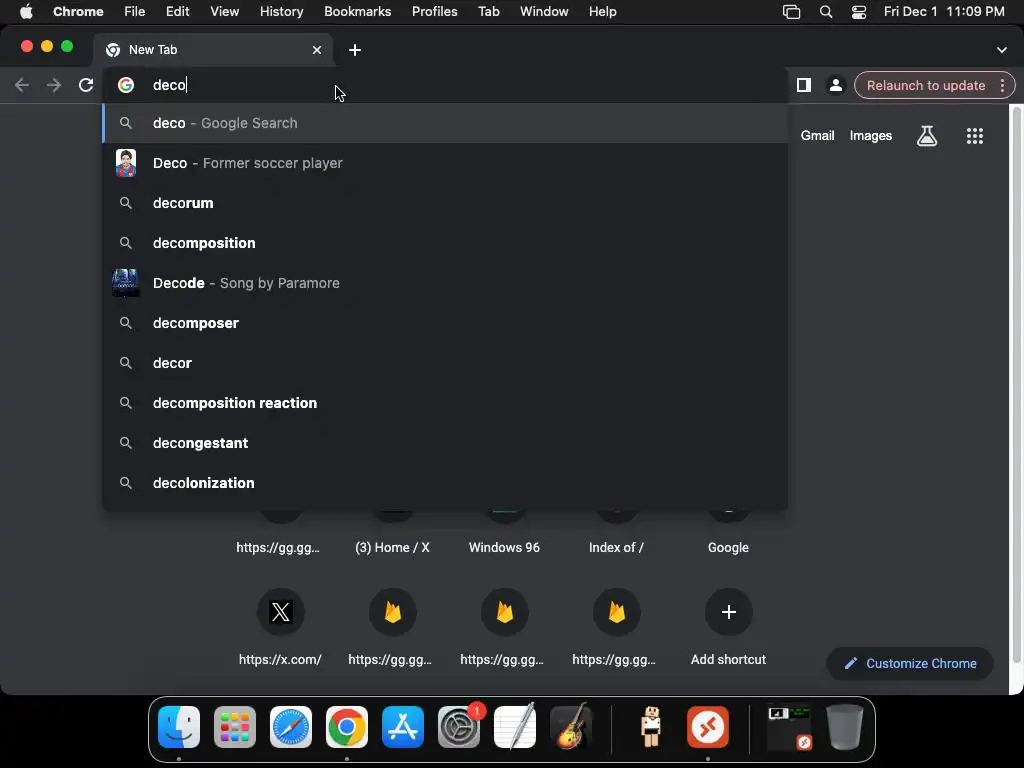Choose decomposition reaction suggestion
Screen dimensions: 1024x768
coord(445,403)
